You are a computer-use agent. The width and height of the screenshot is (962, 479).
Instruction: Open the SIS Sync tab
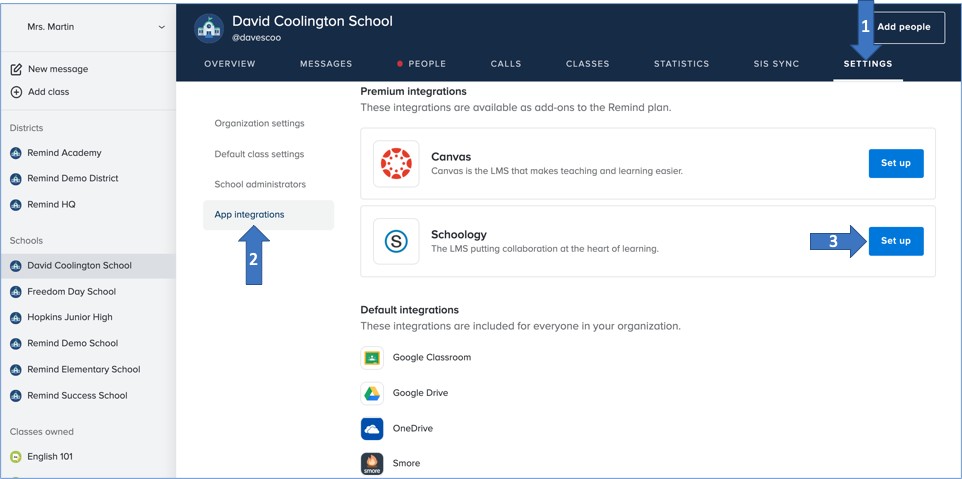[x=776, y=64]
